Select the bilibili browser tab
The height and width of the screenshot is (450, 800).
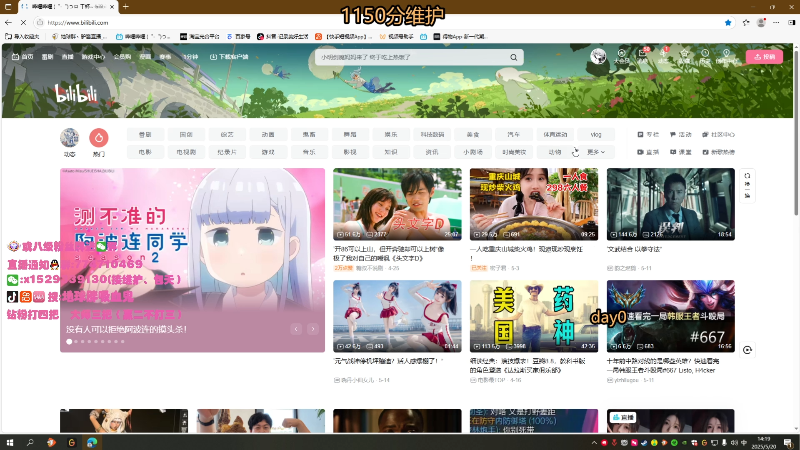pos(67,7)
